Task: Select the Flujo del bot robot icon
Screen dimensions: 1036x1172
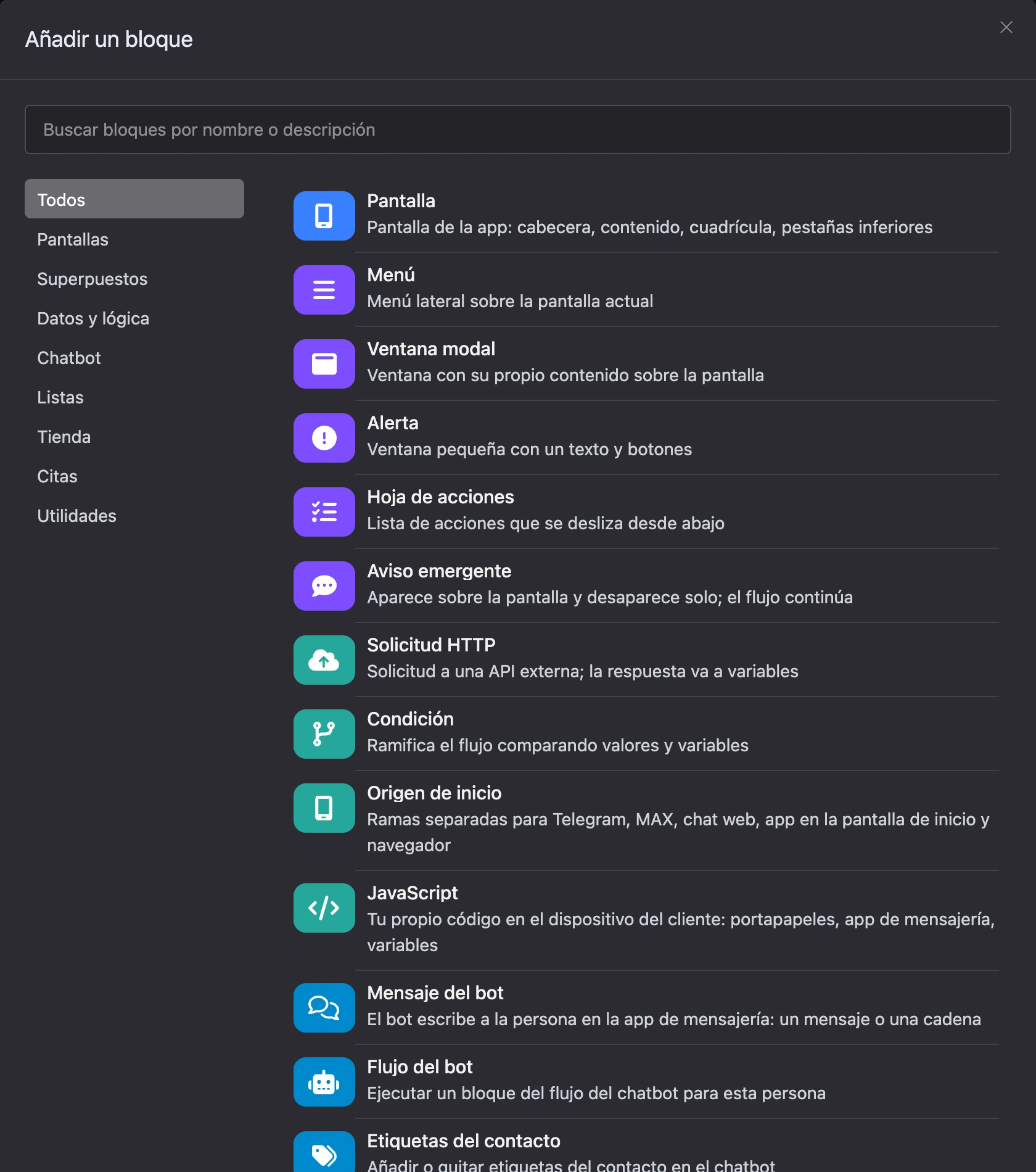Action: [324, 1082]
